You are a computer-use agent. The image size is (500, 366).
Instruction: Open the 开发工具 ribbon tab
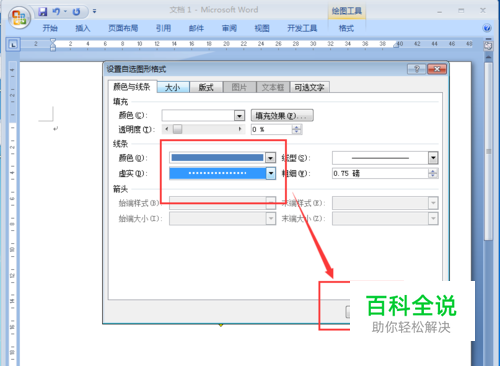(302, 28)
